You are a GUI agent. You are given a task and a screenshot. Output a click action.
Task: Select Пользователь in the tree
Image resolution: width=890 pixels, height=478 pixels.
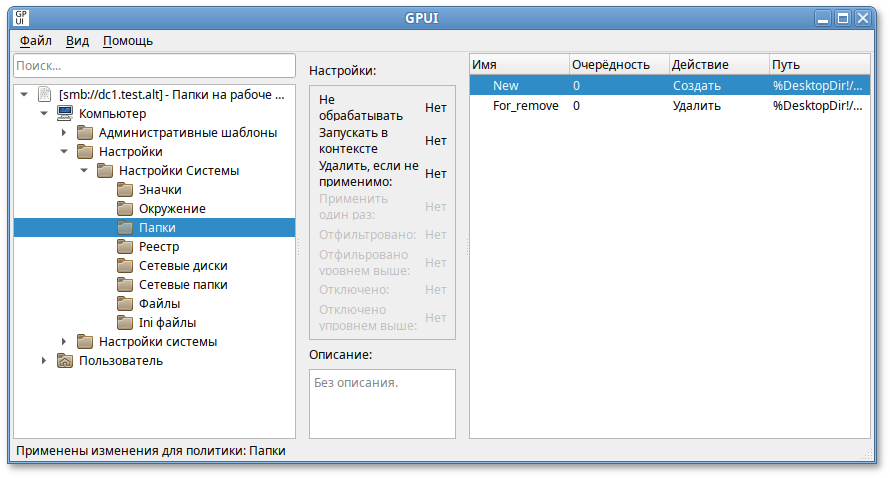coord(121,361)
